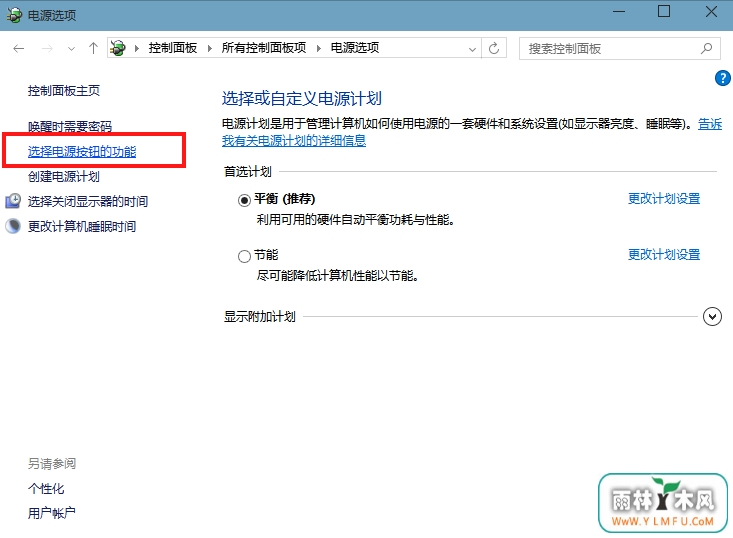Select the 节能 power plan radio
Screen dimensions: 733x538
pyautogui.click(x=244, y=256)
